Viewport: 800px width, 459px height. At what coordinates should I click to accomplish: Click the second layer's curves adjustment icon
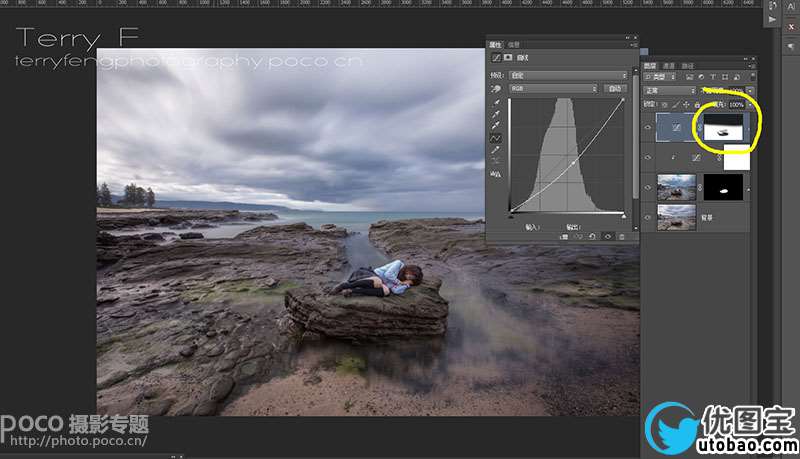pyautogui.click(x=696, y=158)
